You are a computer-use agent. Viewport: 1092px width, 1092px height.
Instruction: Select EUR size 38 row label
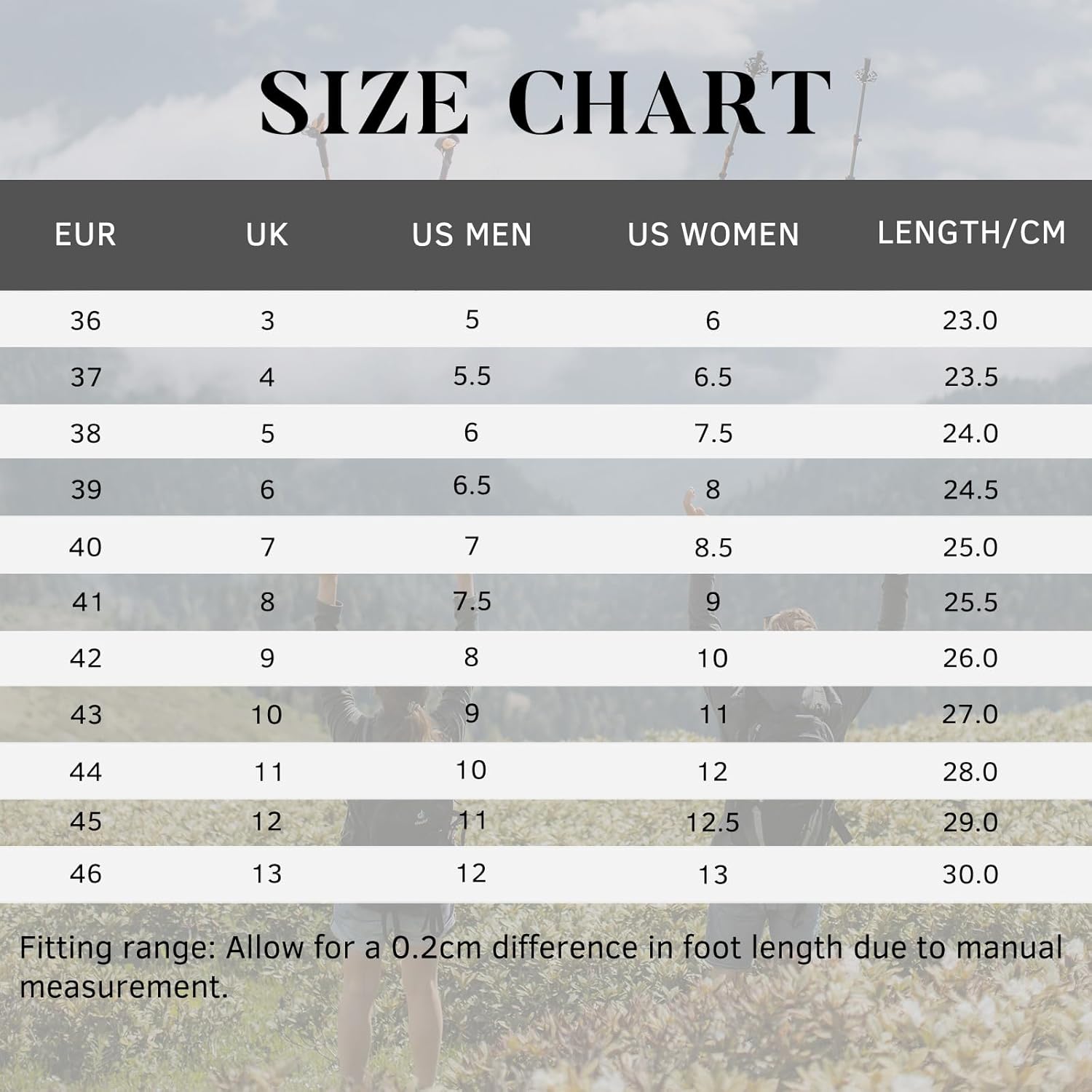coord(85,433)
